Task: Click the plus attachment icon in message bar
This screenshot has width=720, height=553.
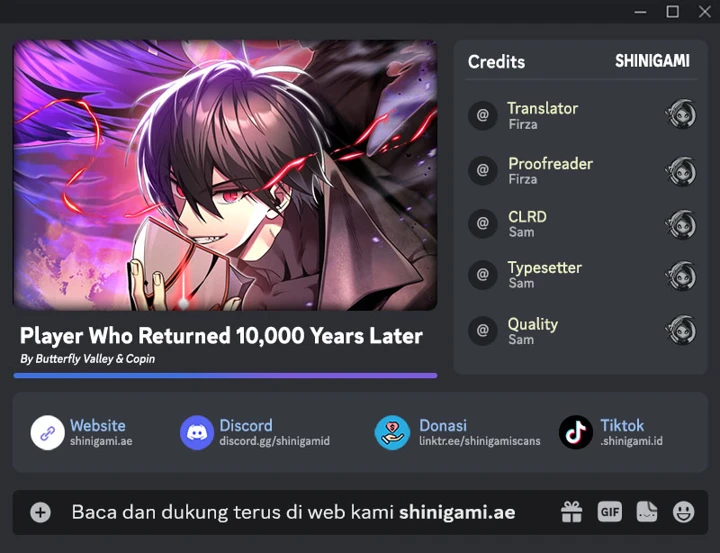Action: 40,512
